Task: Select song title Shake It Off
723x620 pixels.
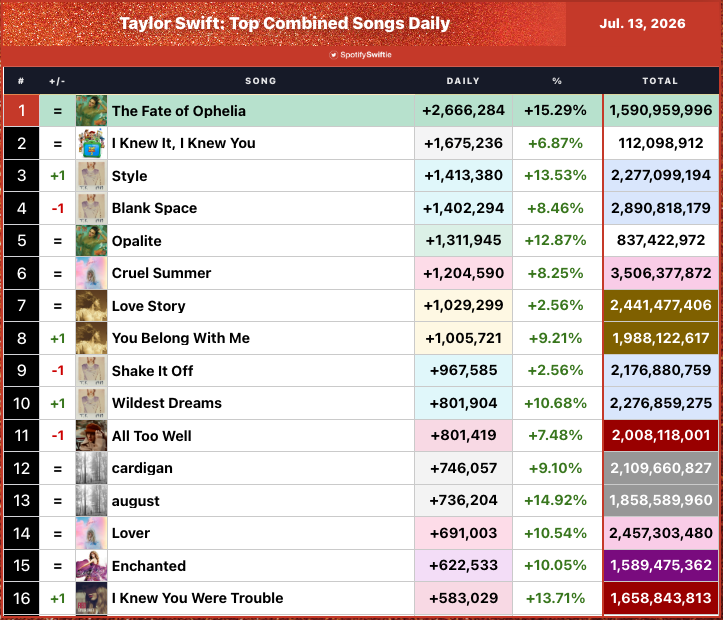Action: click(152, 371)
